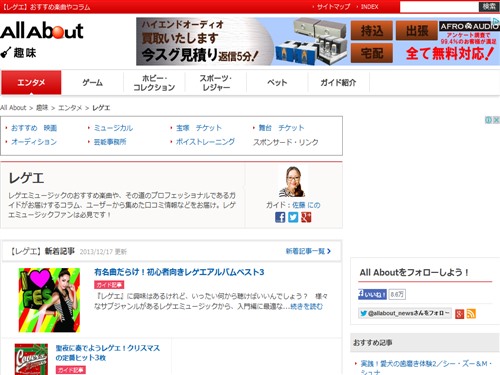This screenshot has height=375, width=500.
Task: Open the guide's Twitter profile icon
Action: (x=293, y=217)
